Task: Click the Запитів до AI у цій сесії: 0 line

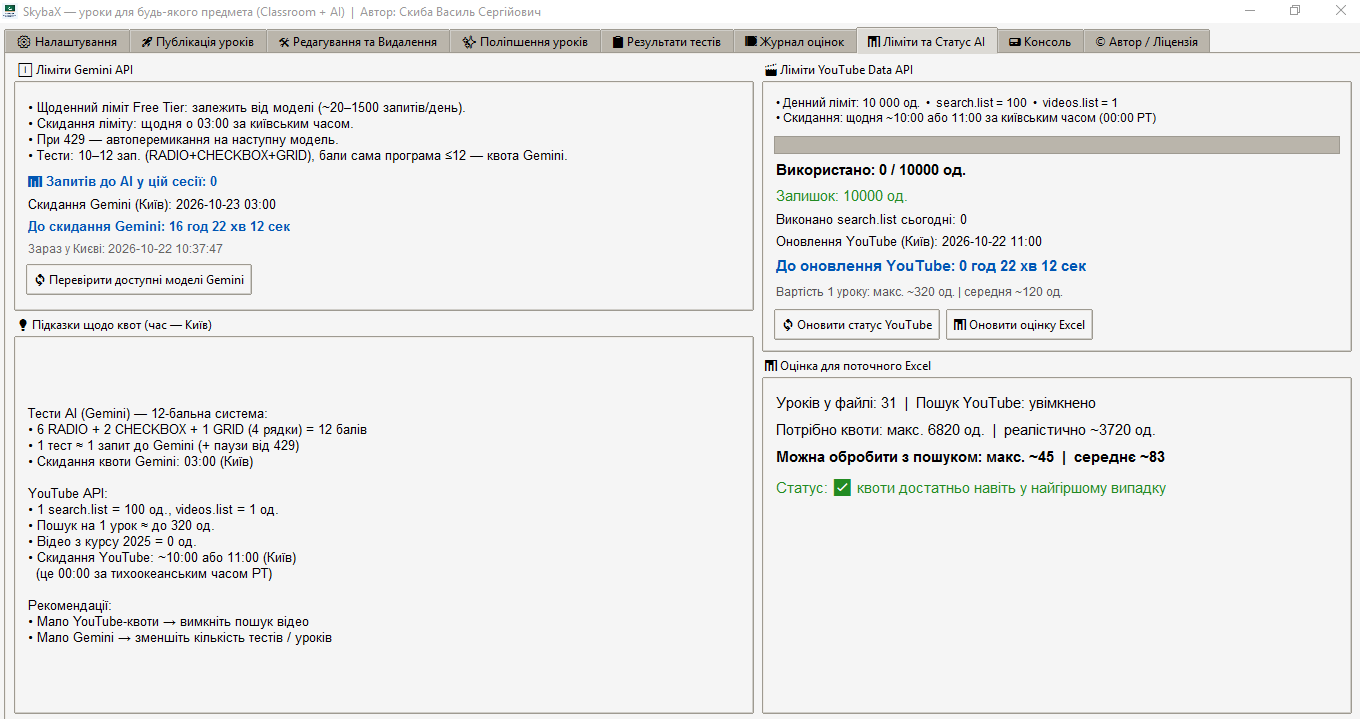Action: pyautogui.click(x=123, y=181)
